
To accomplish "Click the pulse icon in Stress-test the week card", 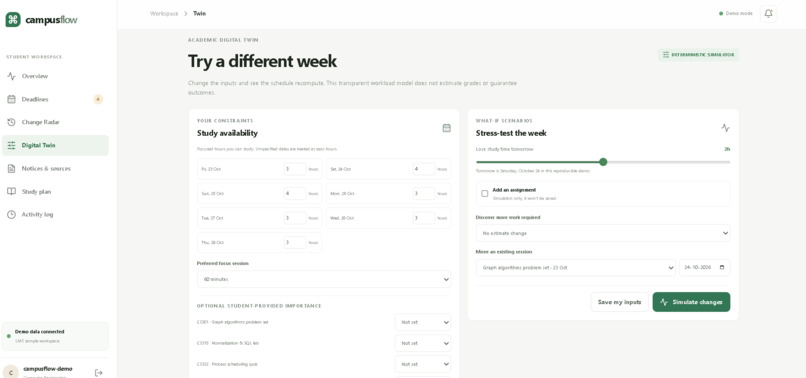I will (x=725, y=128).
